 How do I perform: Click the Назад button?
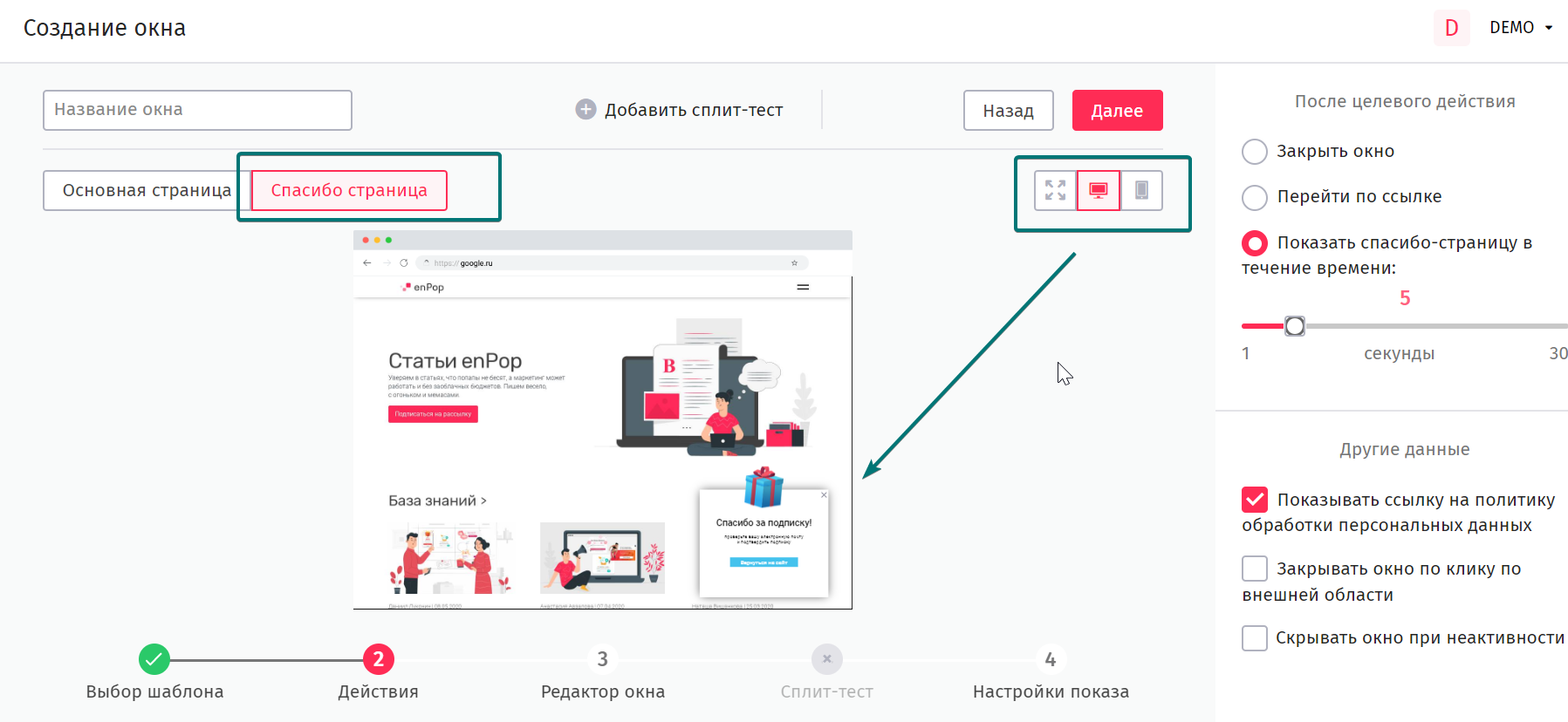click(x=1008, y=111)
